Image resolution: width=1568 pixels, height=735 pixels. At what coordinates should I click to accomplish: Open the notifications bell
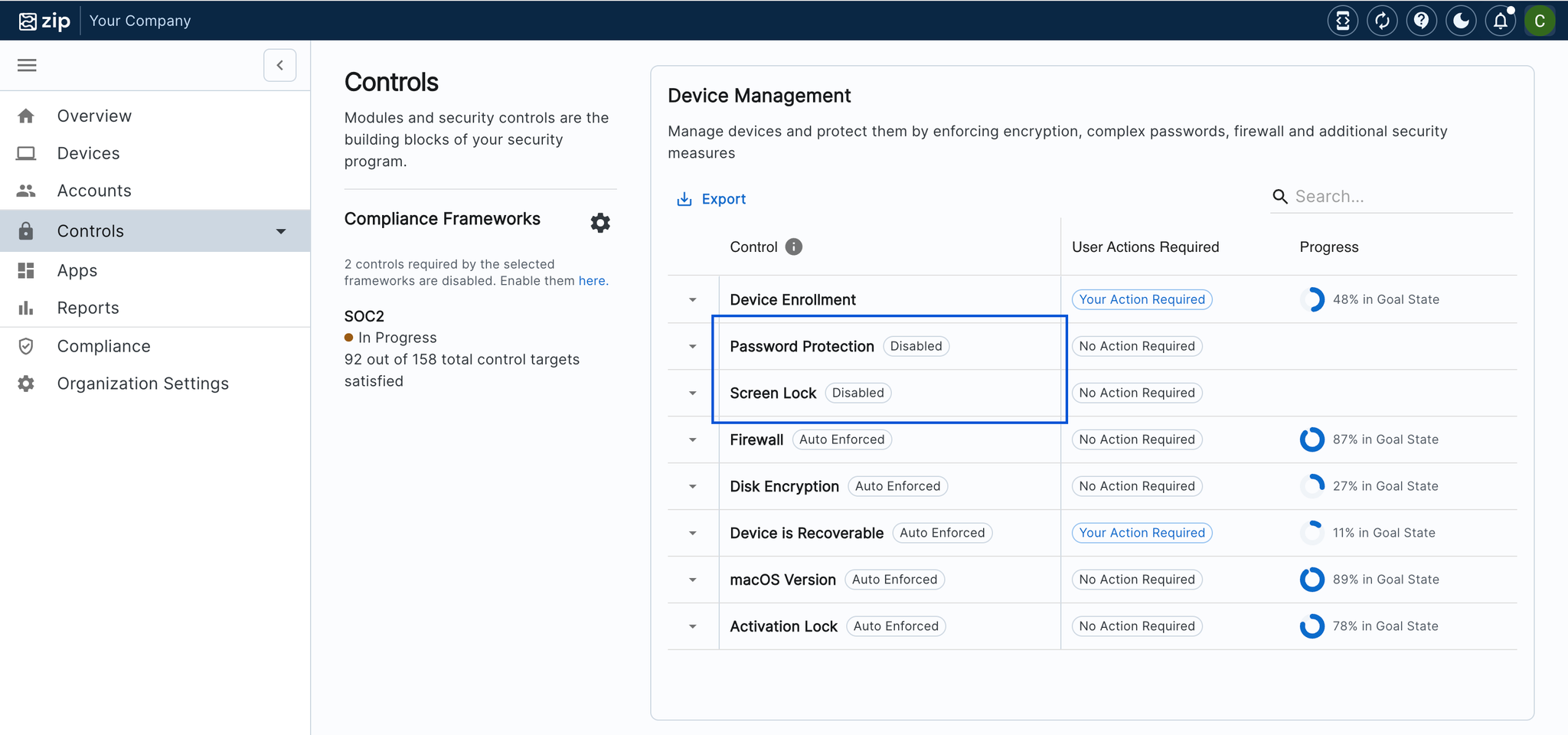coord(1501,21)
